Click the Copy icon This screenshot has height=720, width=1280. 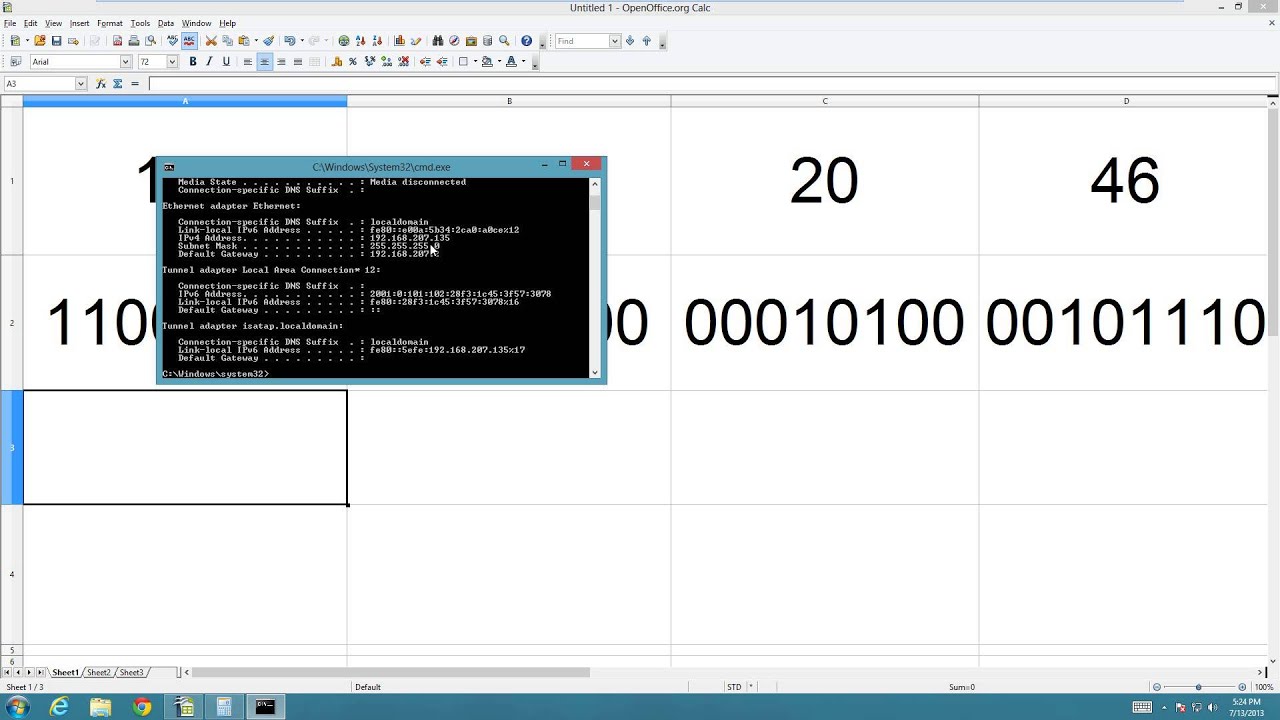coord(227,41)
